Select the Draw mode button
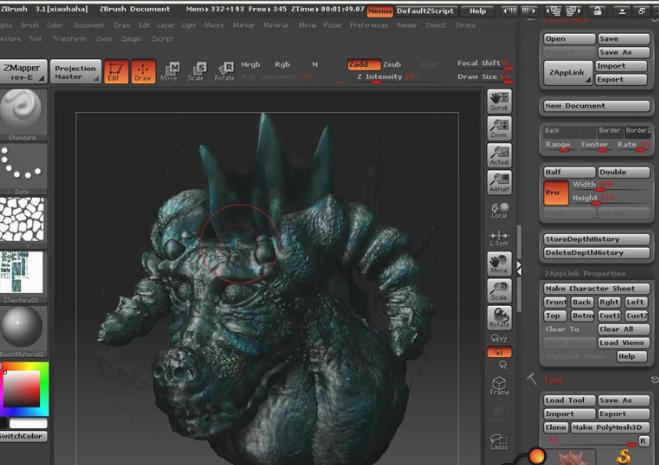 144,72
